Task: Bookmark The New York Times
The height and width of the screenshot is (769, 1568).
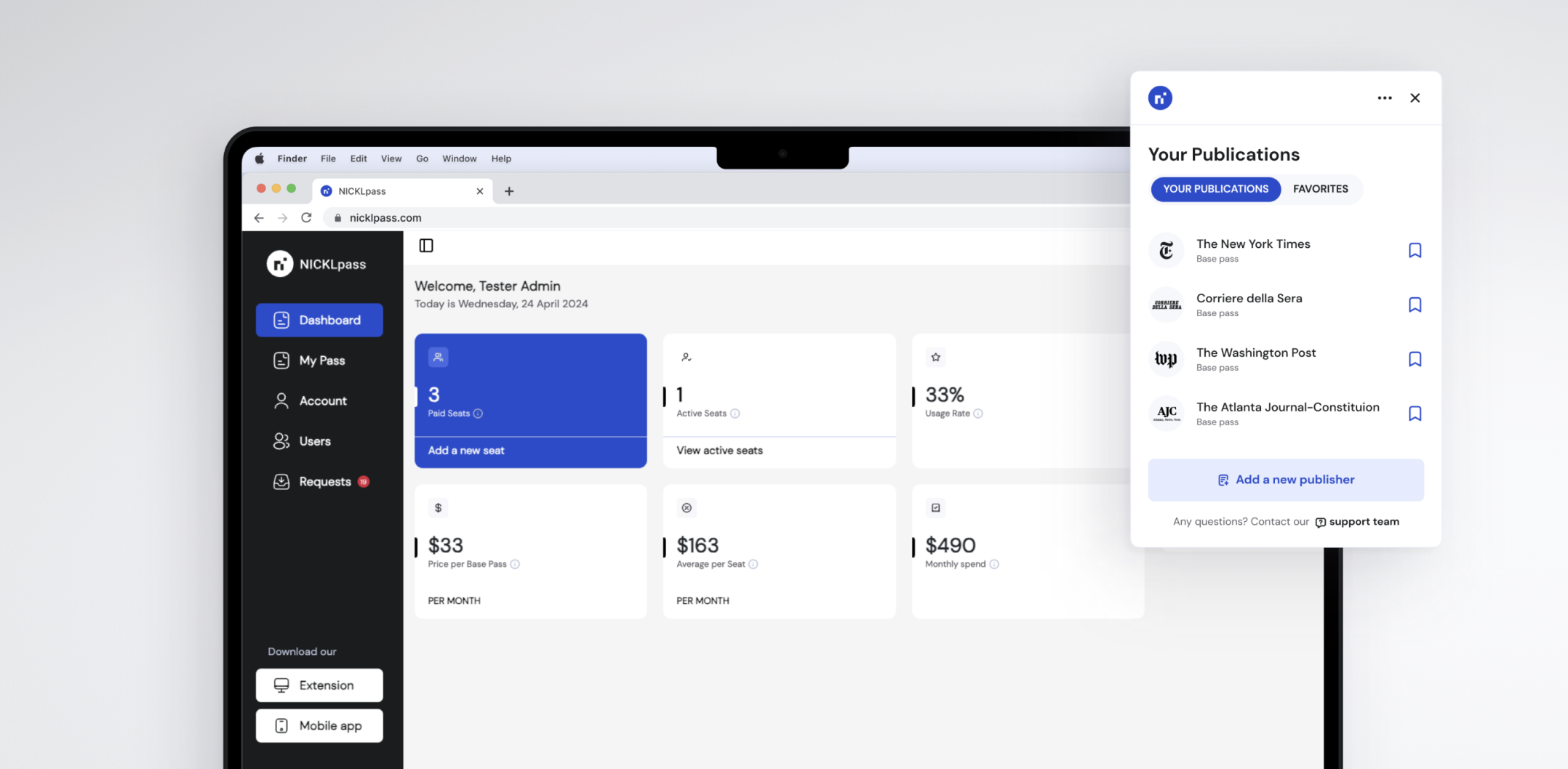Action: pos(1415,251)
